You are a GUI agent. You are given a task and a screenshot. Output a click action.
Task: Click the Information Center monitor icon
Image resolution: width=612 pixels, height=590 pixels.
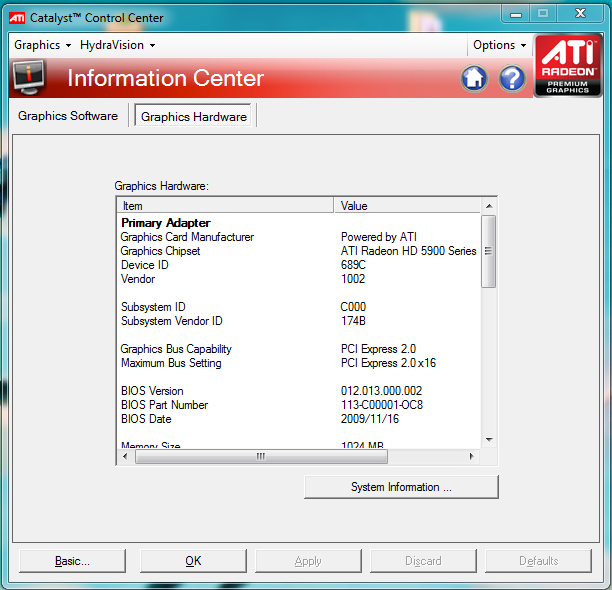tap(29, 77)
